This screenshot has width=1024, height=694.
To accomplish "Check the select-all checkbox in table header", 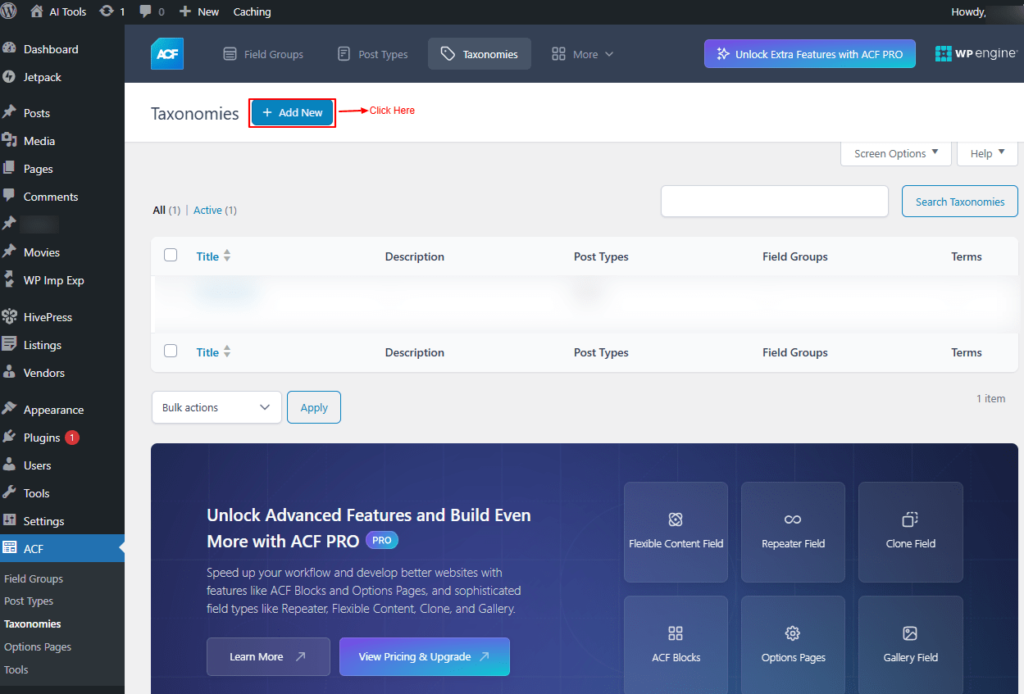I will pyautogui.click(x=171, y=256).
